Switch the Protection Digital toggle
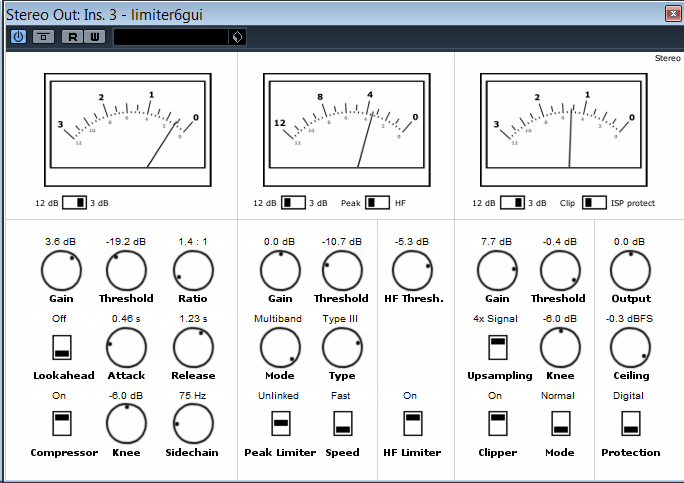 pyautogui.click(x=630, y=424)
